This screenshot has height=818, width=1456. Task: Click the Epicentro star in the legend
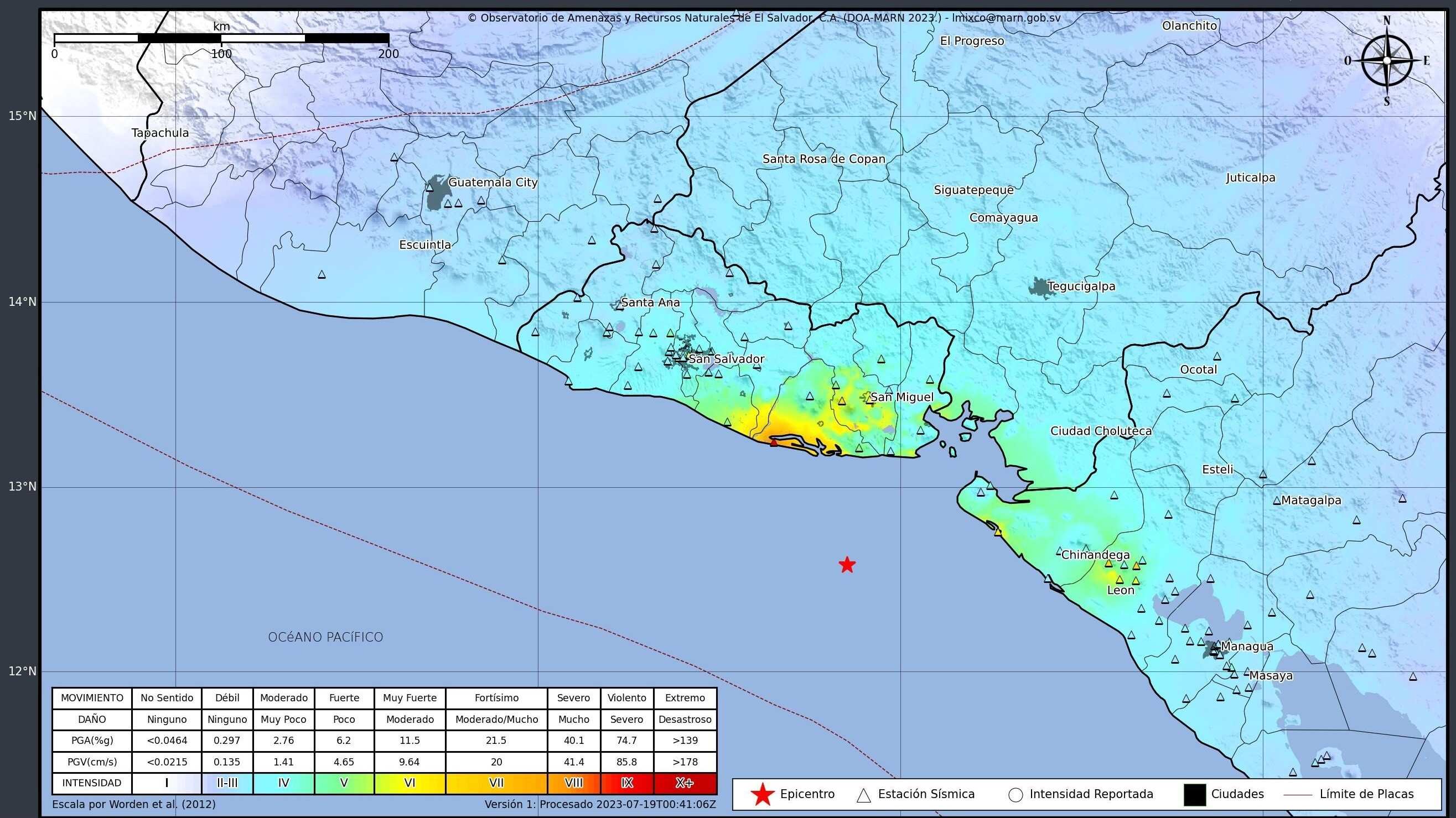point(762,794)
